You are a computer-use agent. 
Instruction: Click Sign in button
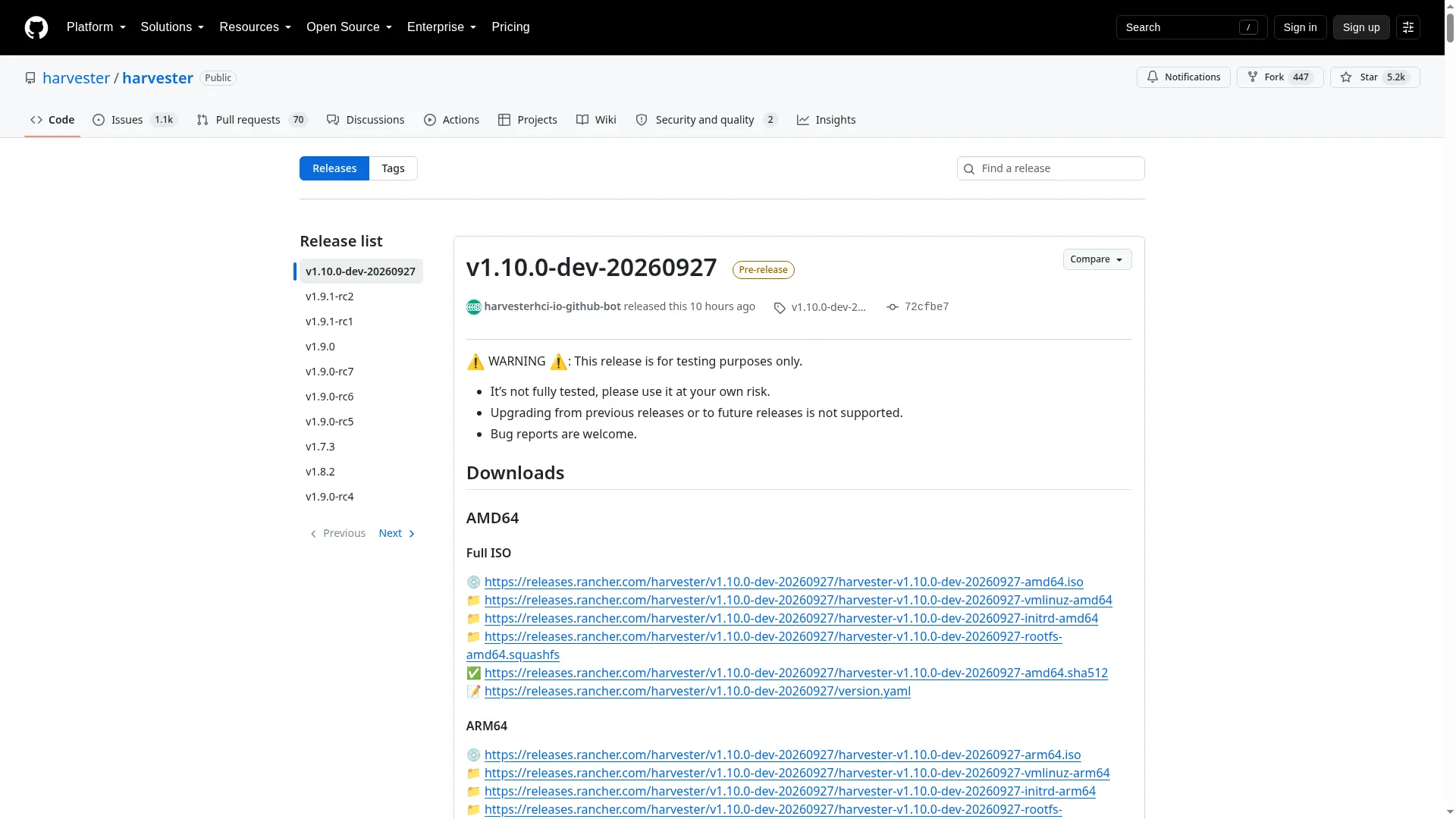(x=1300, y=27)
